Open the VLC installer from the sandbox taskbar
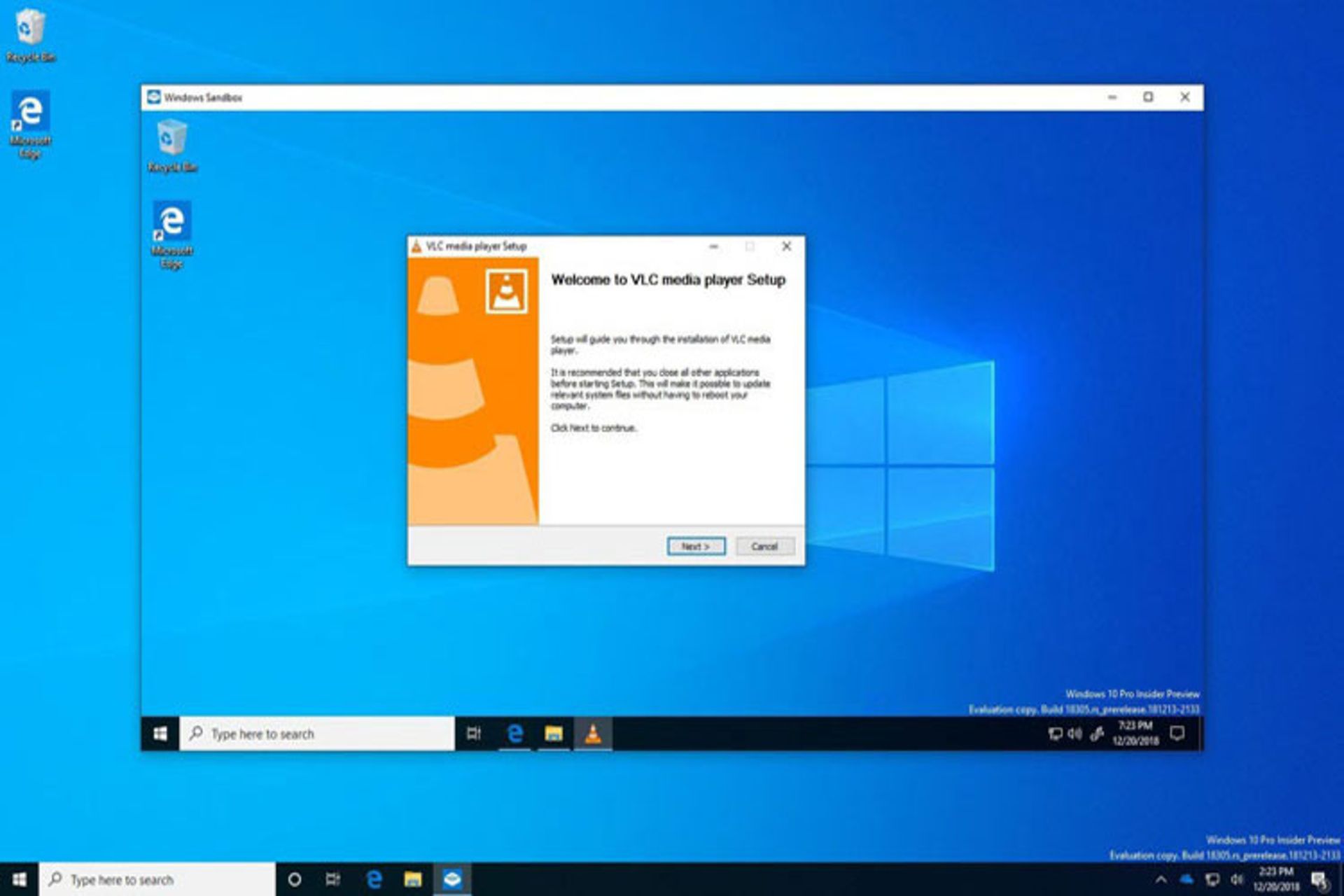Viewport: 1344px width, 896px height. (x=591, y=734)
